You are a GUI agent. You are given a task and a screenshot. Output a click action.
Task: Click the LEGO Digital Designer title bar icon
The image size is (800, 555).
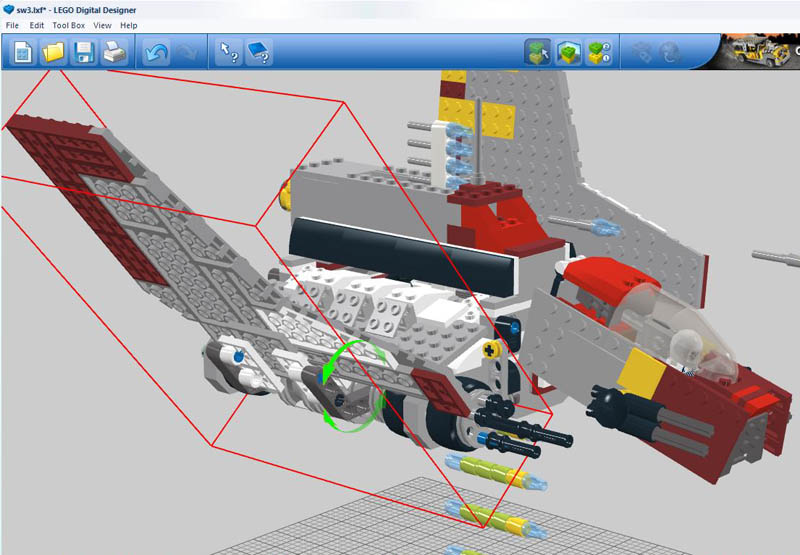pos(9,9)
